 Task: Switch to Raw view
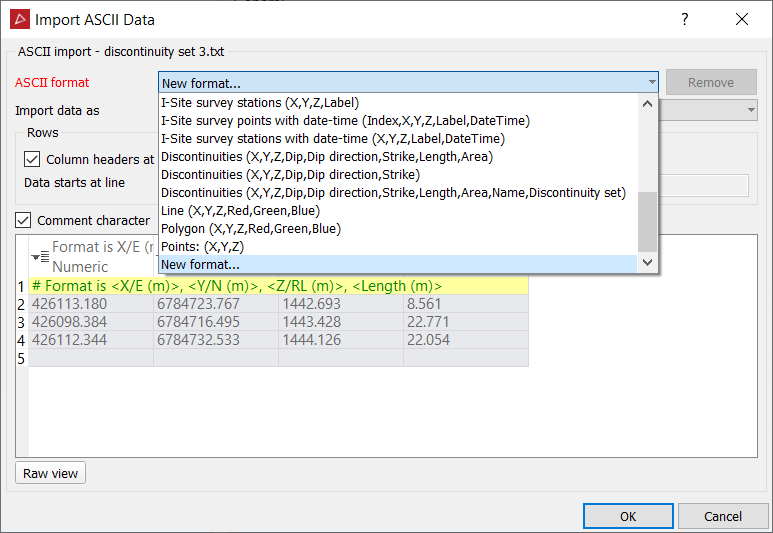click(51, 473)
